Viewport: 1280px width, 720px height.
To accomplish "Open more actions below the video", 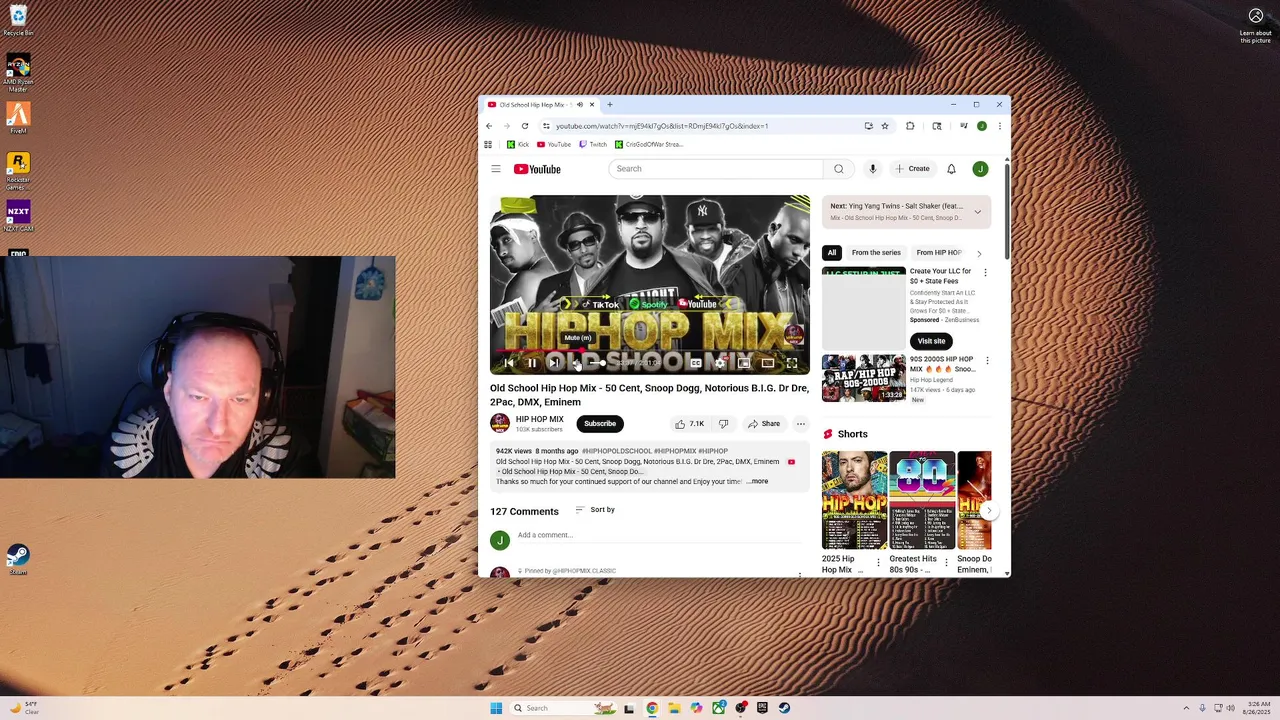I will pyautogui.click(x=800, y=424).
